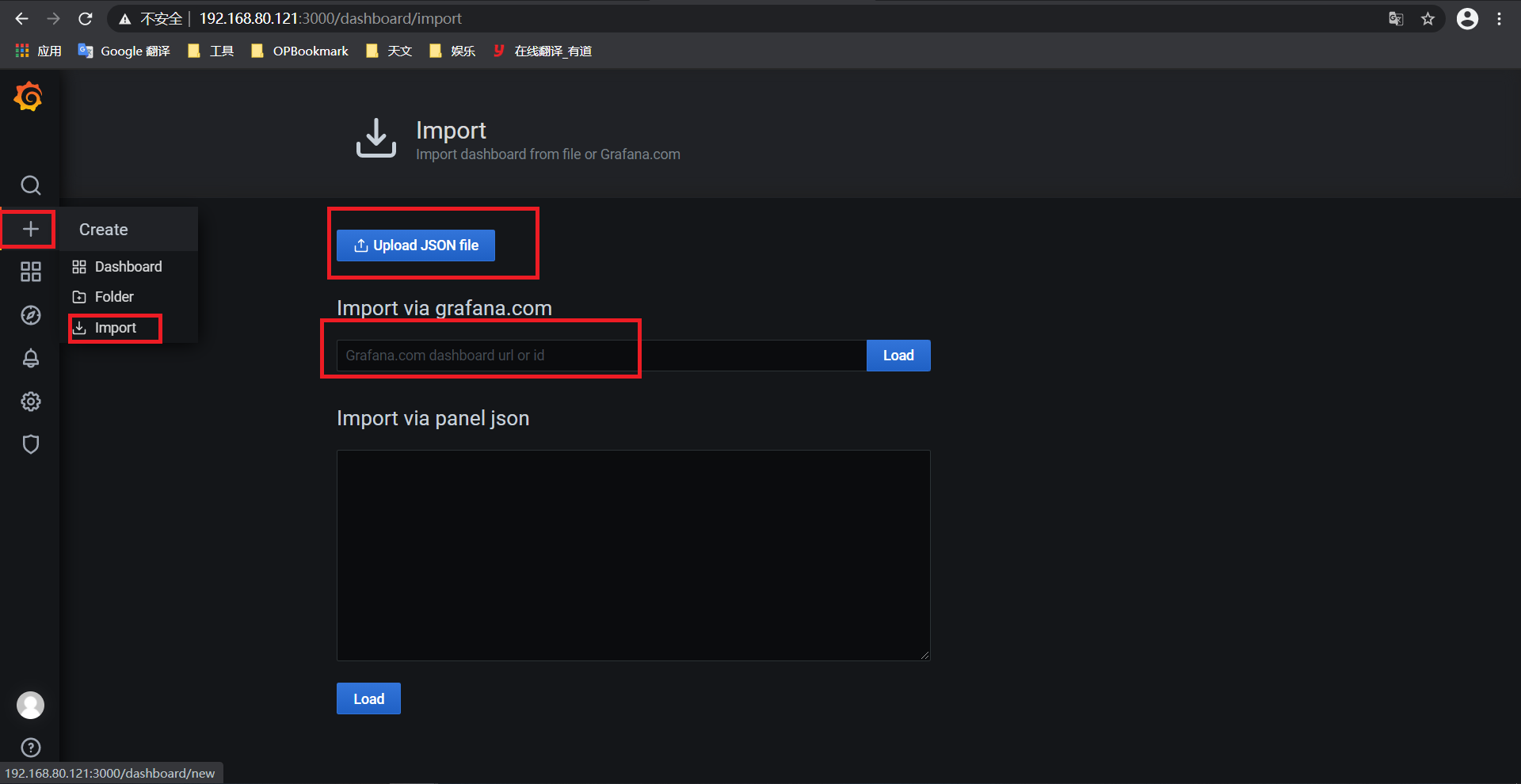Click the Create menu header
1521x784 pixels.
pos(103,230)
